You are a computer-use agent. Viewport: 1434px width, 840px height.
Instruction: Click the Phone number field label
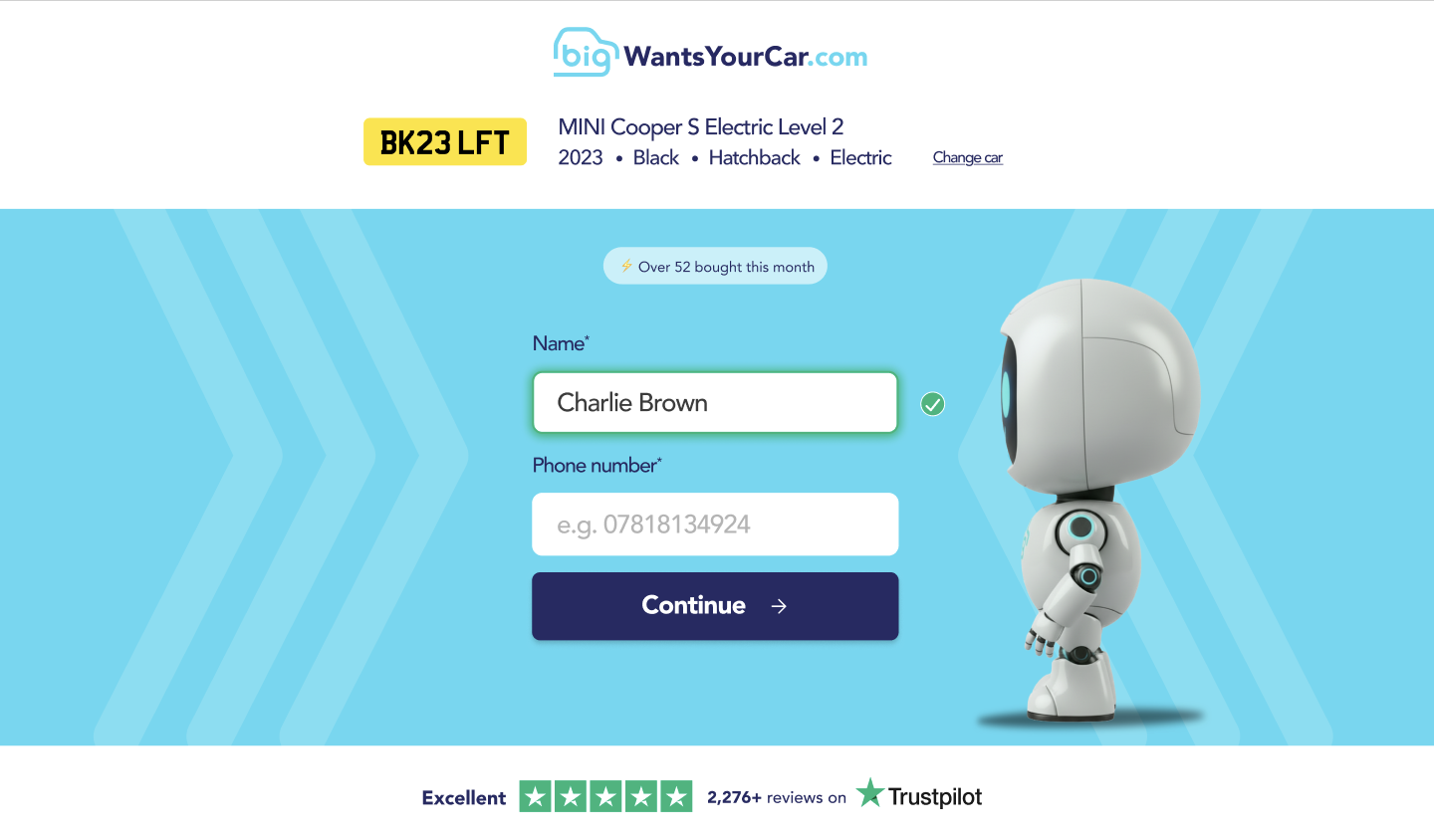(x=597, y=465)
